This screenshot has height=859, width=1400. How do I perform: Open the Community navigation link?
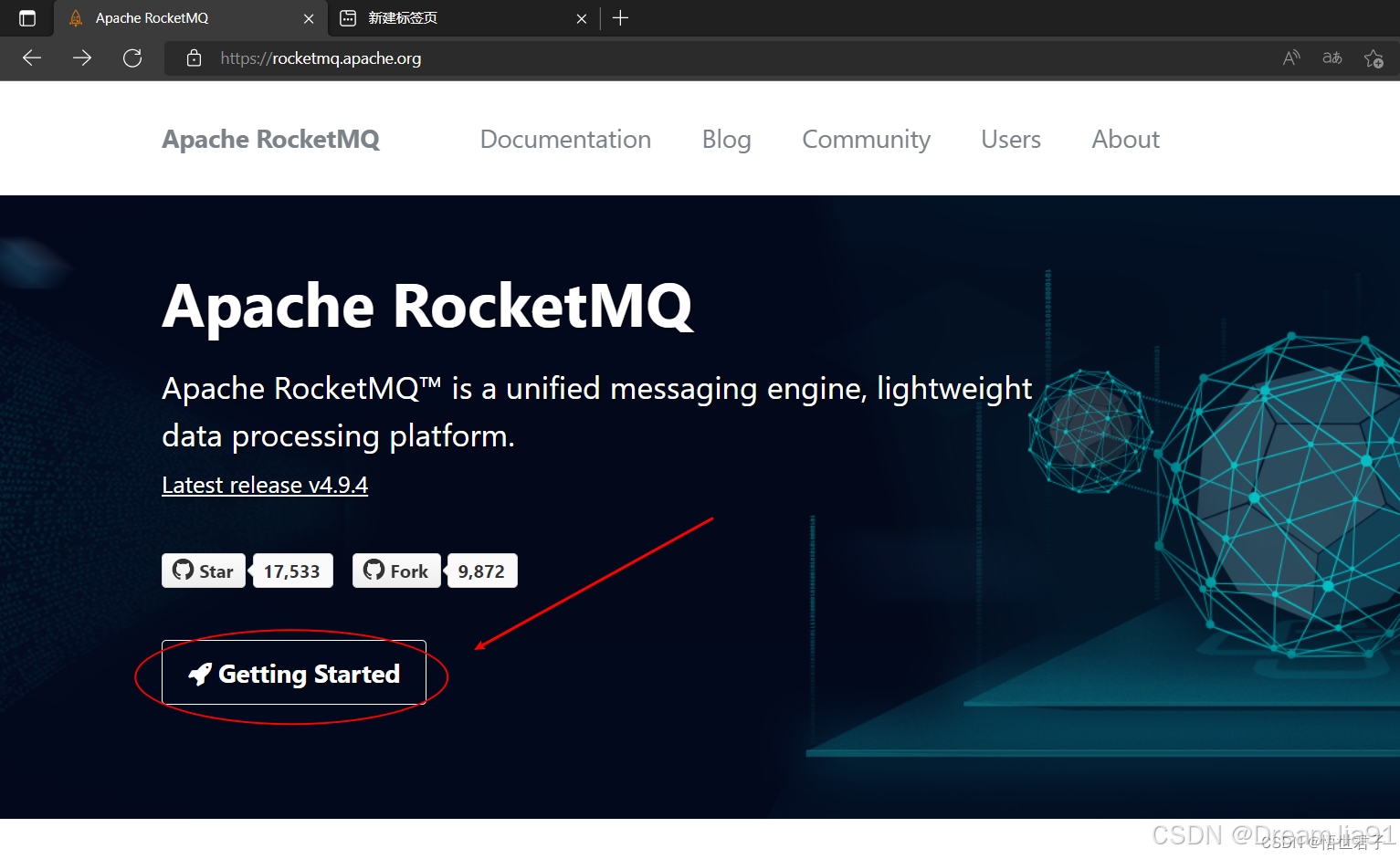tap(866, 139)
